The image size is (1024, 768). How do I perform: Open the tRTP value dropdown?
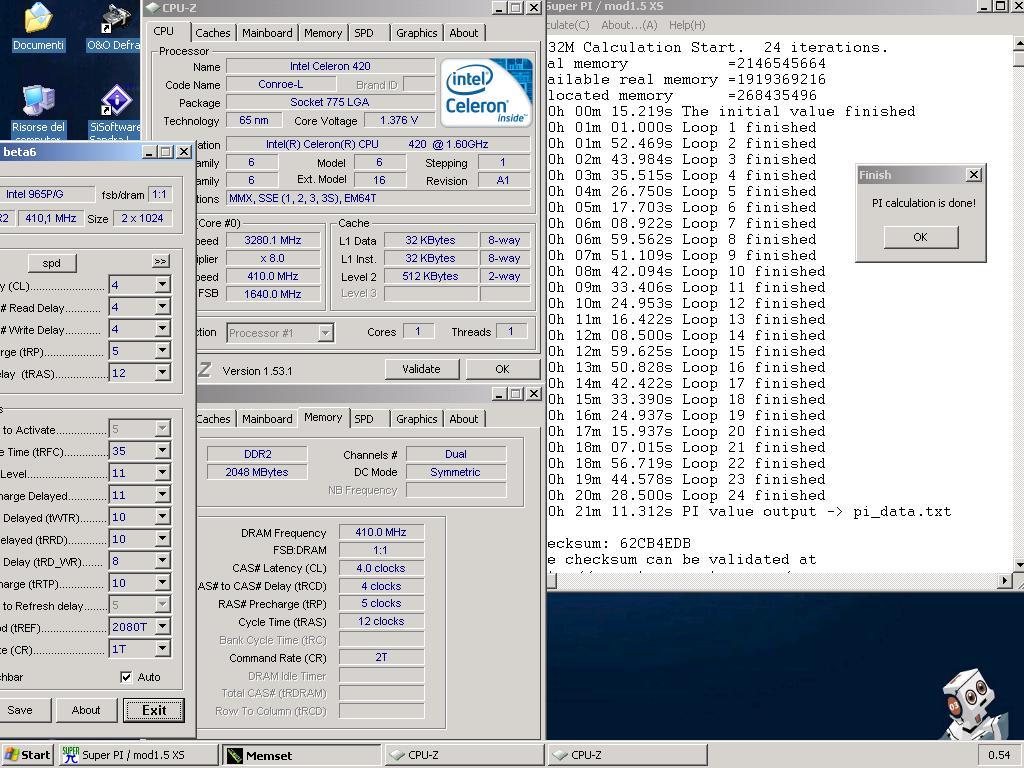coord(163,583)
